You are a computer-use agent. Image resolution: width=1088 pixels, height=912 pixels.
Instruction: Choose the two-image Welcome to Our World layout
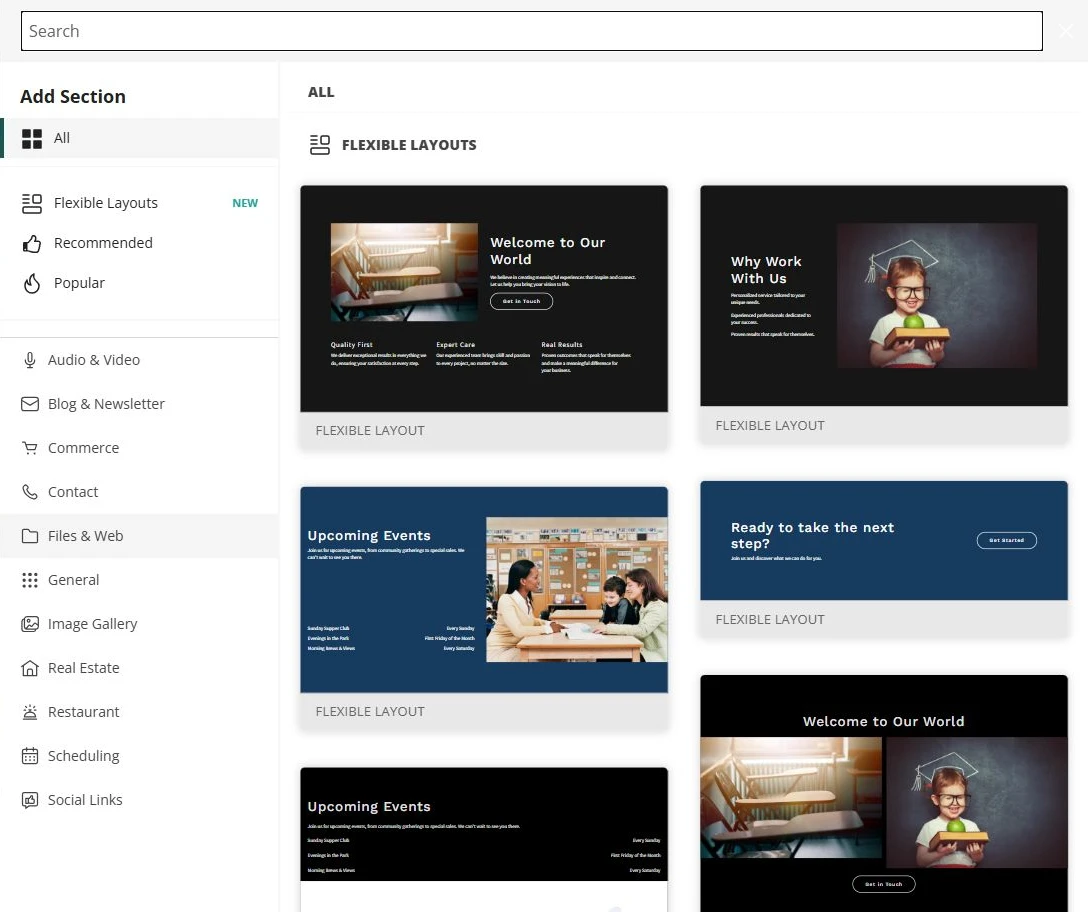click(884, 793)
